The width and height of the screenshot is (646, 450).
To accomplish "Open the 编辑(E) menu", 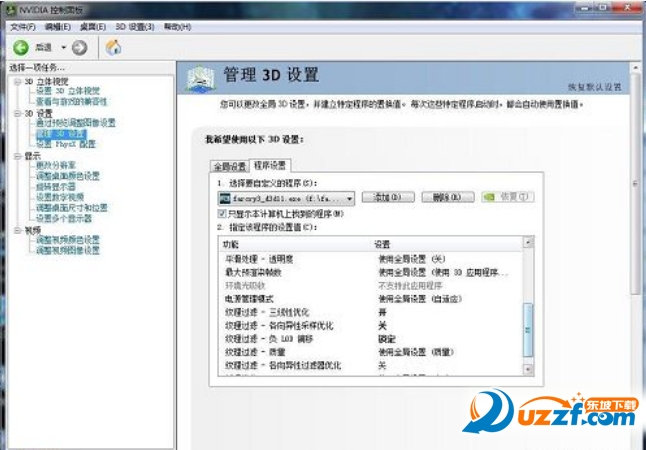I will 58,27.
